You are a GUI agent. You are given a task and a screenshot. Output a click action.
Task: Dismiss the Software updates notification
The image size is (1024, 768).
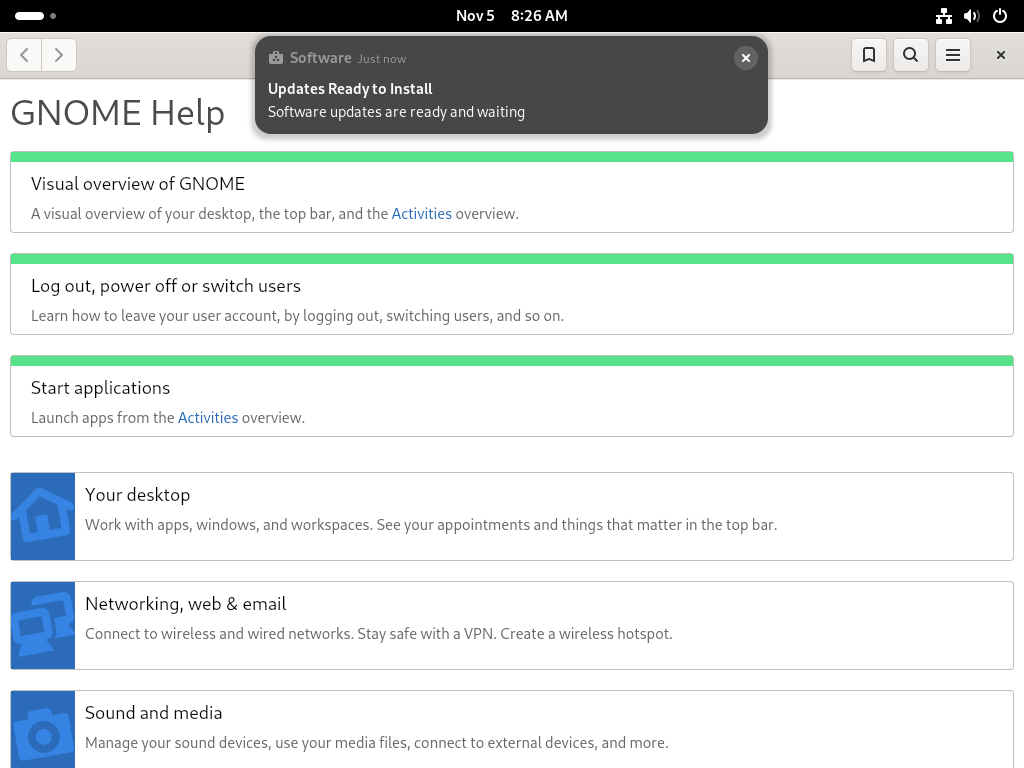(x=745, y=58)
